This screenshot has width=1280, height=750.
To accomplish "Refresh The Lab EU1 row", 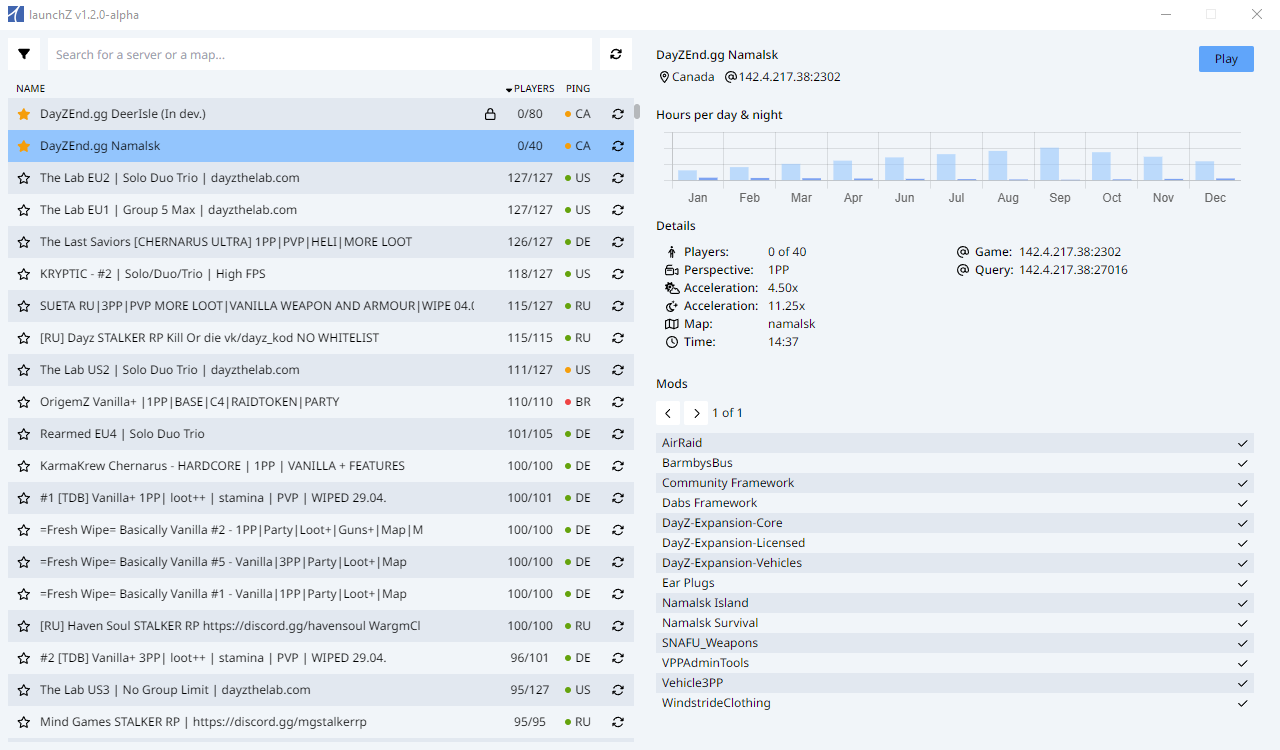I will click(618, 210).
